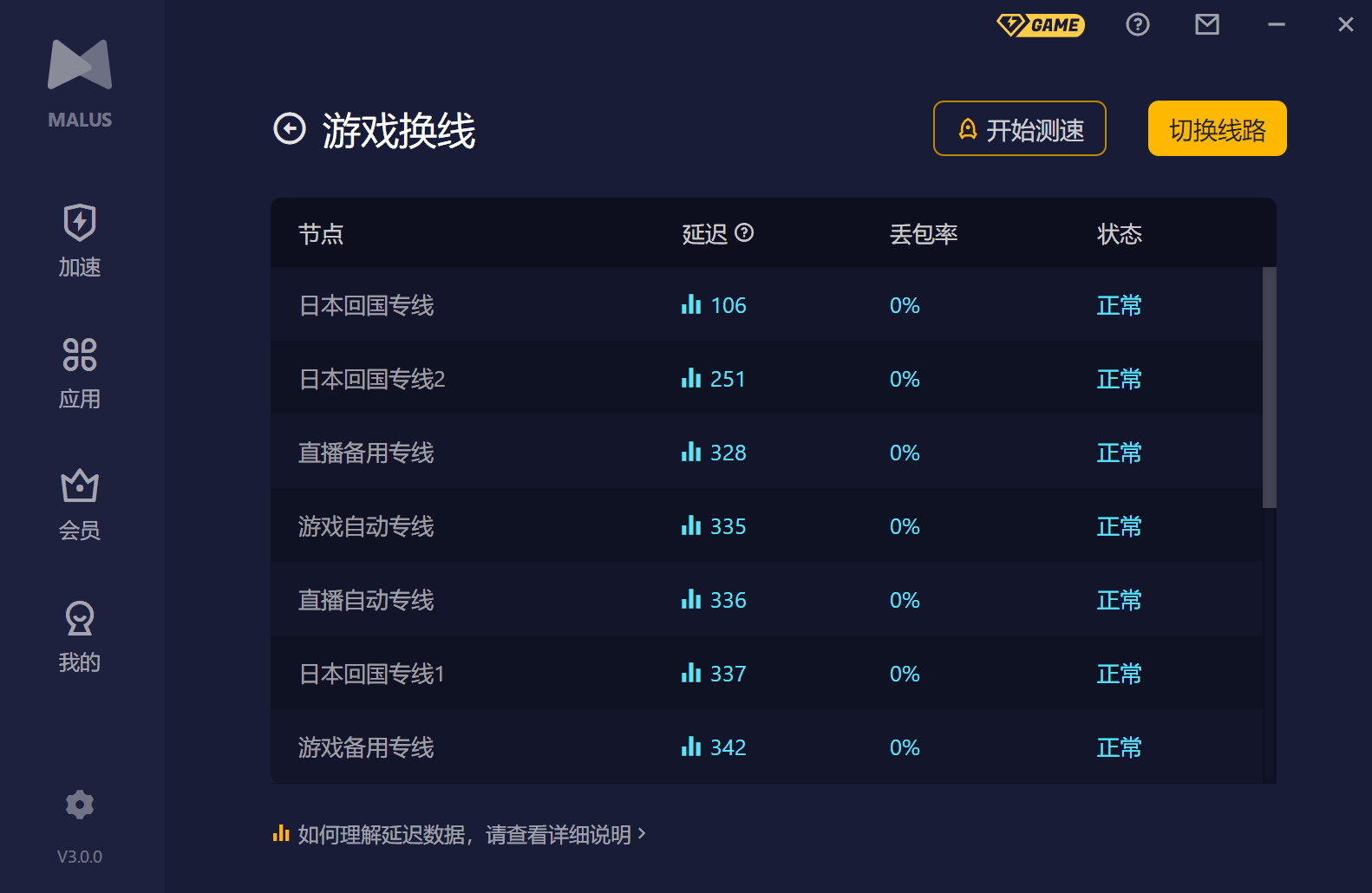Image resolution: width=1372 pixels, height=893 pixels.
Task: Open the mail messages icon
Action: click(x=1206, y=25)
